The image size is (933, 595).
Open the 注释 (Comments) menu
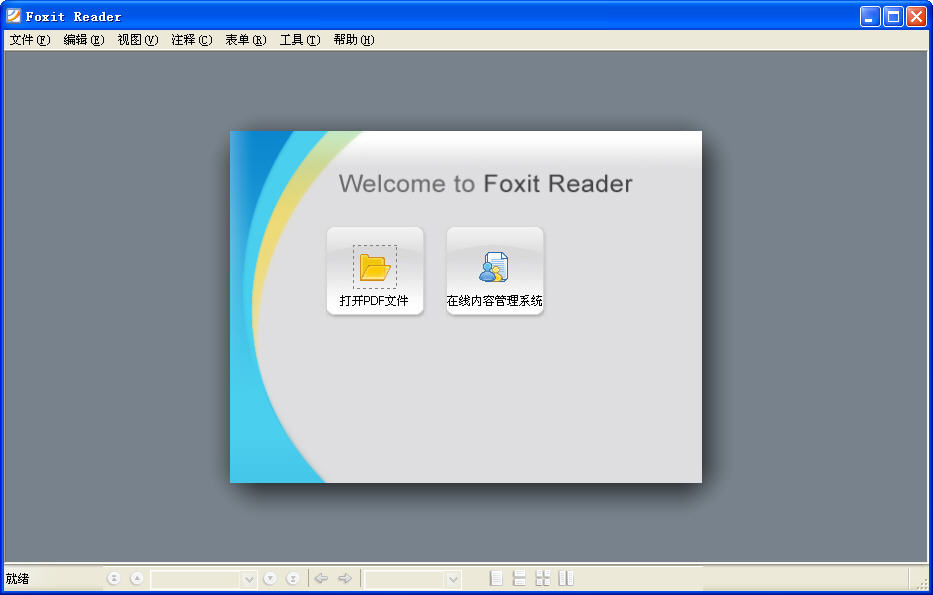pos(191,40)
